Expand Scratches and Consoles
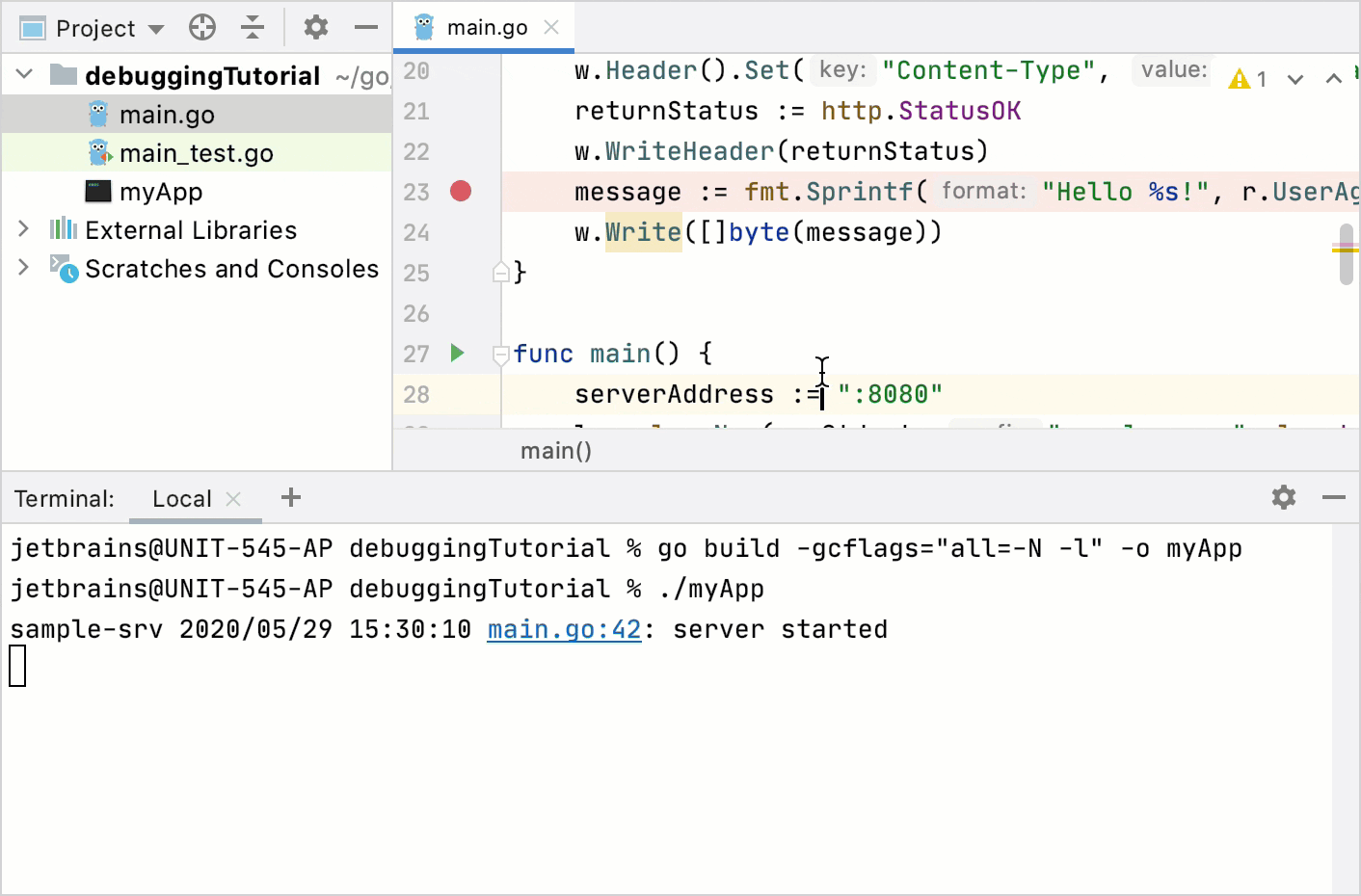 [23, 269]
